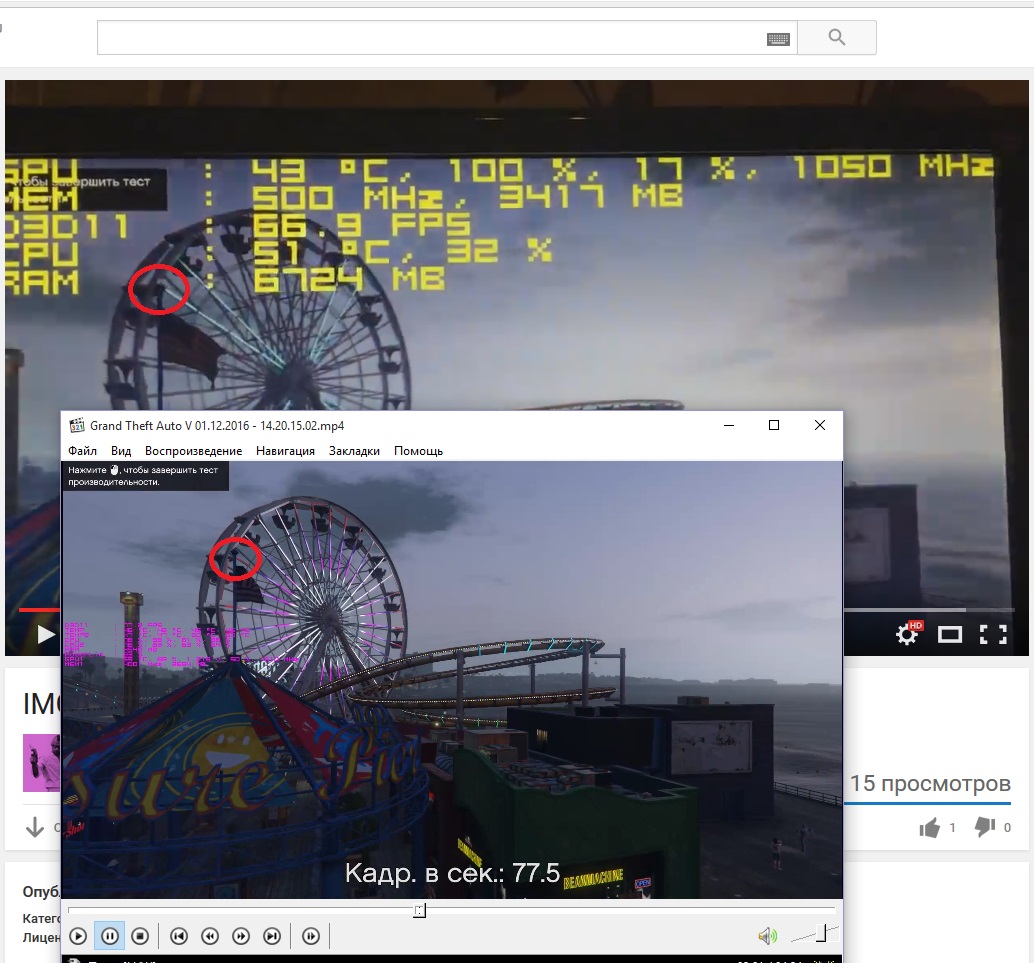Switch YouTube player to theater mode

coord(950,635)
